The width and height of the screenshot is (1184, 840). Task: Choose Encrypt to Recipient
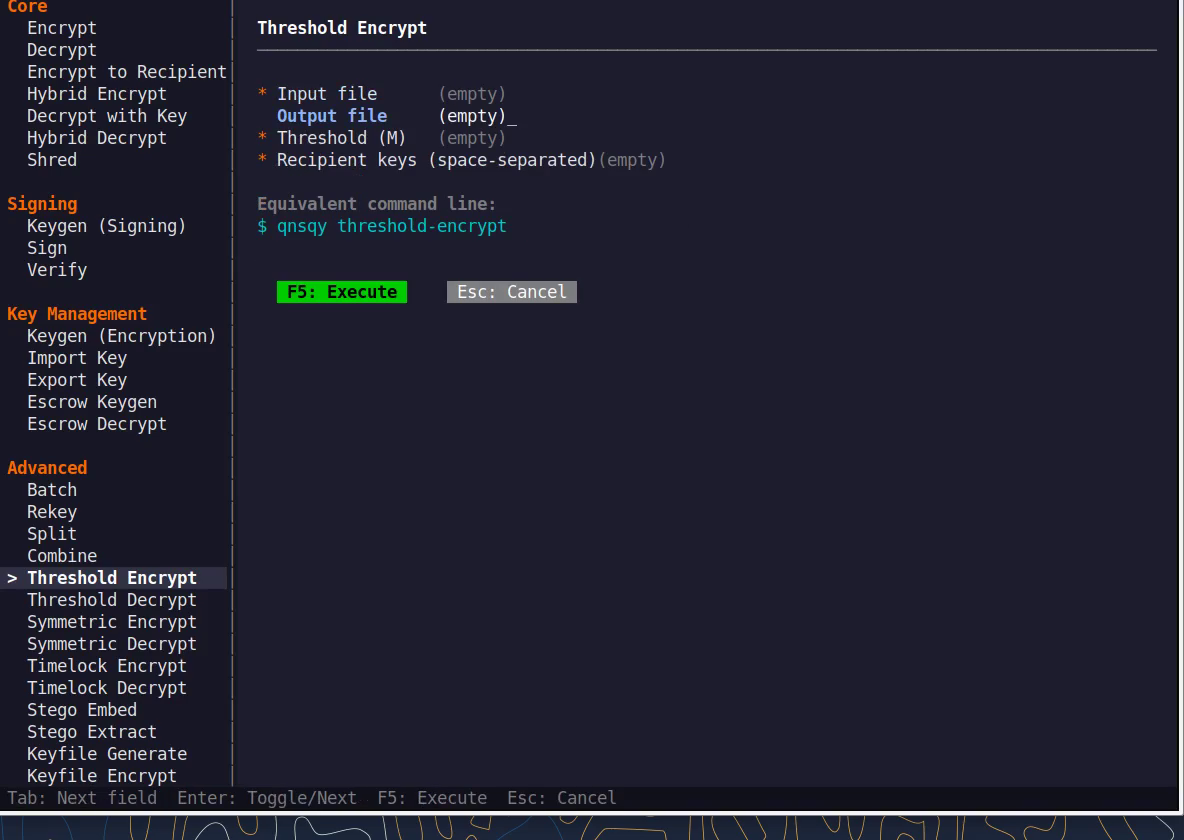pos(127,72)
